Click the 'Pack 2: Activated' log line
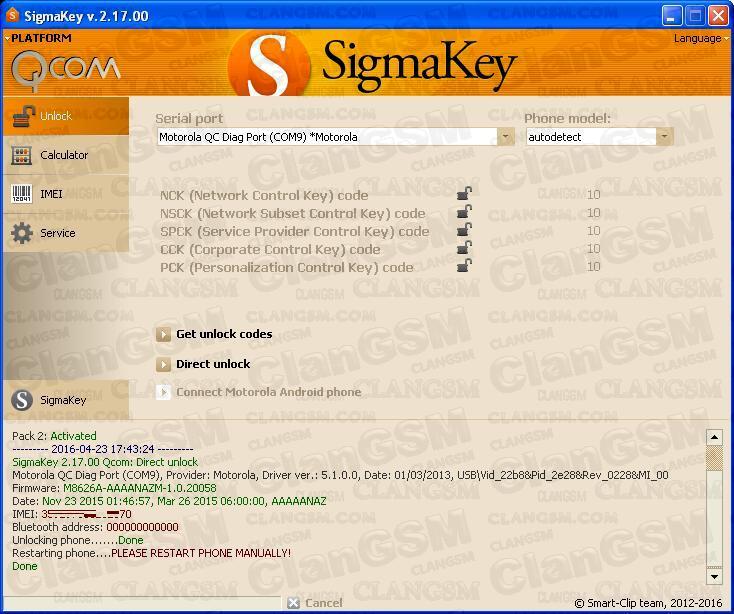The height and width of the screenshot is (614, 734). point(54,436)
